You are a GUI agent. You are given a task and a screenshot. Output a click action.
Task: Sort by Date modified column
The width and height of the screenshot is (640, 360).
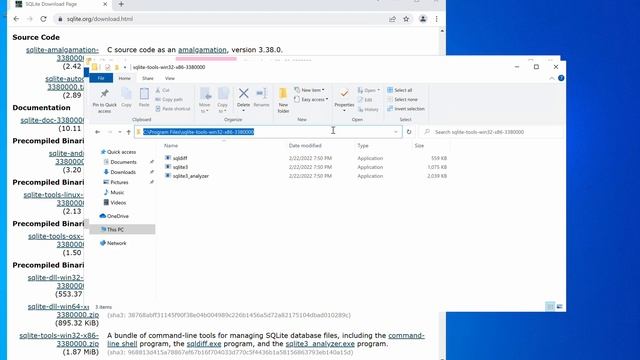(305, 146)
